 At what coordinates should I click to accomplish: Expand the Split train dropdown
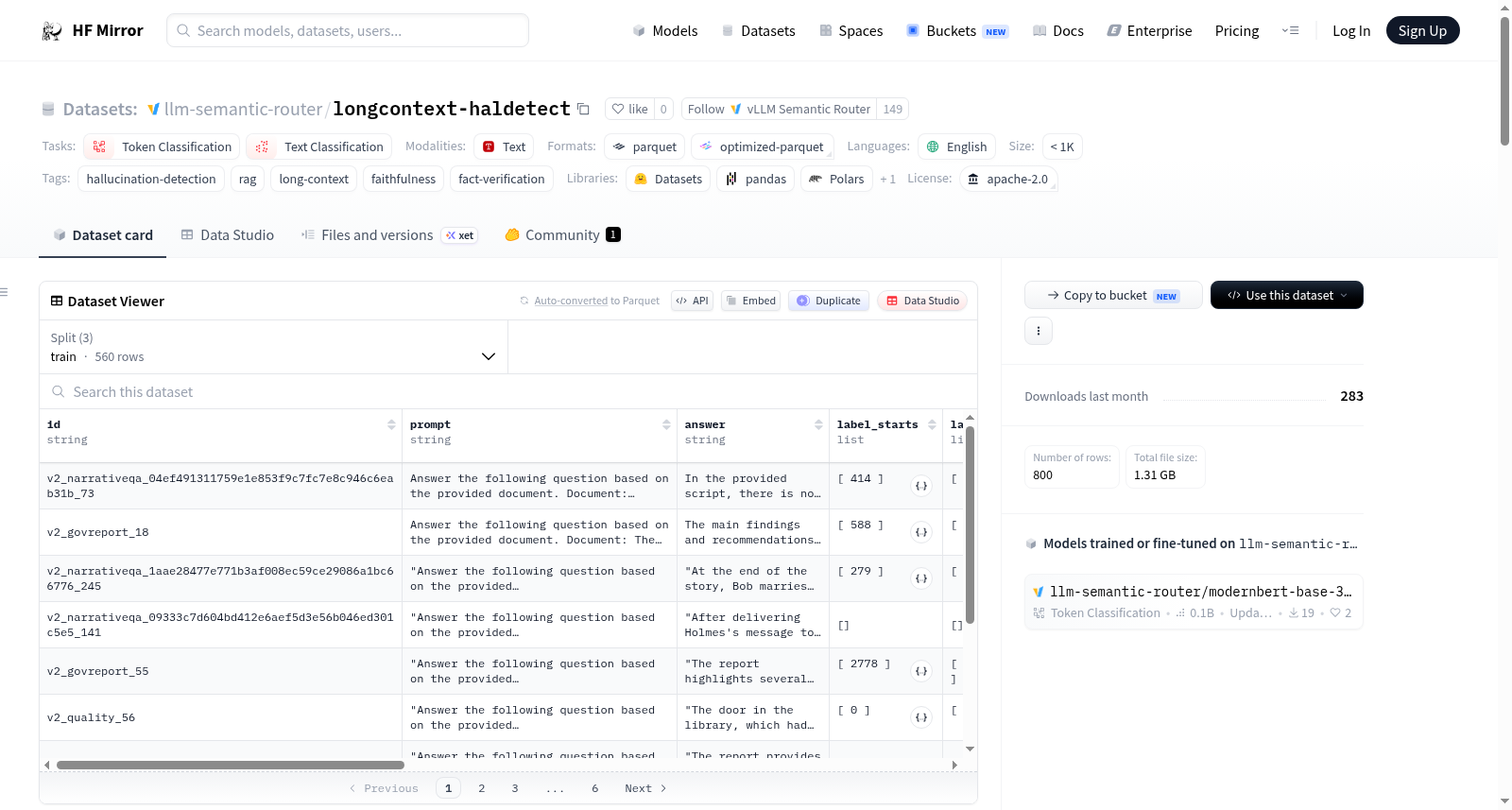(x=273, y=347)
